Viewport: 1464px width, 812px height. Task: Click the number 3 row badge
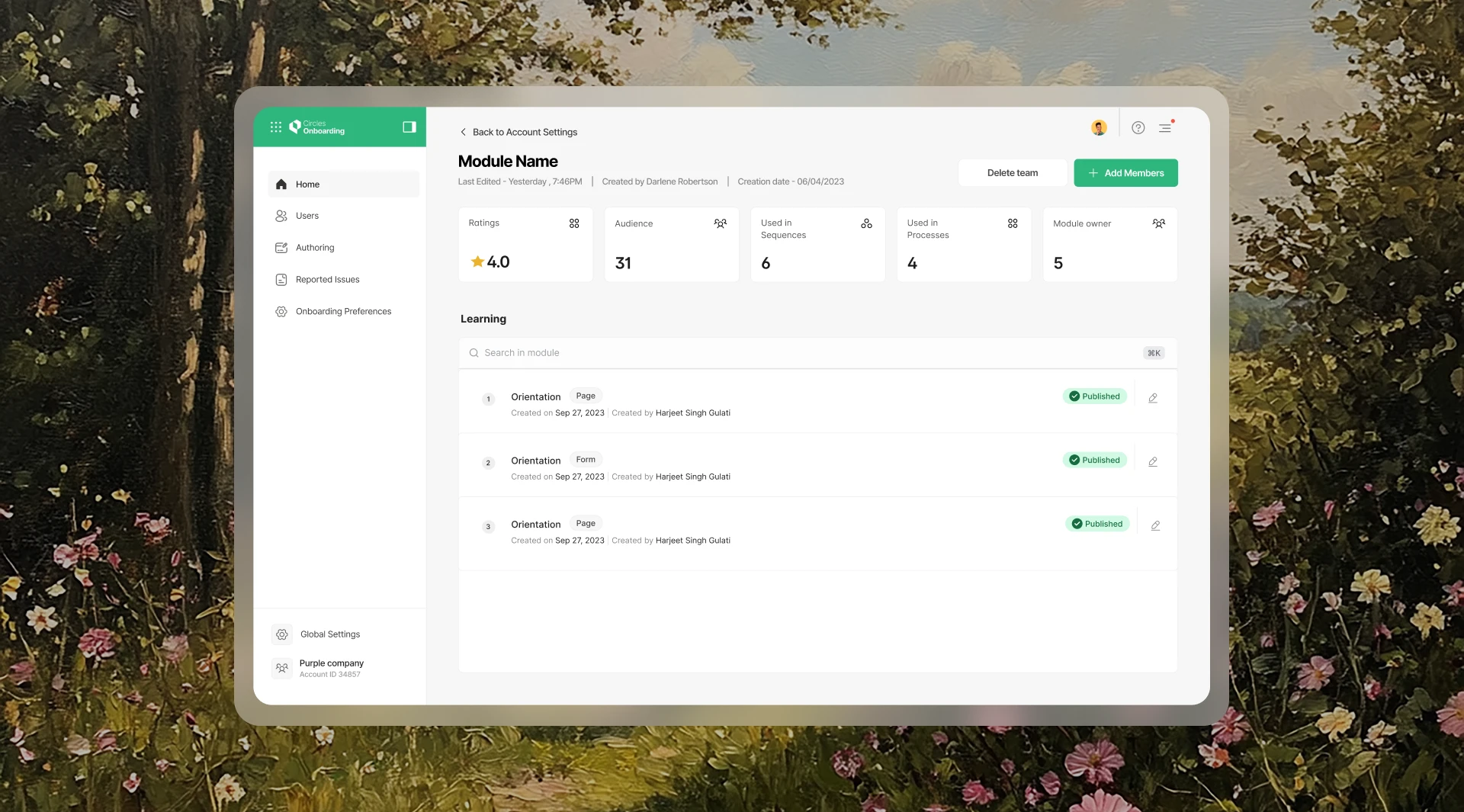(x=489, y=527)
